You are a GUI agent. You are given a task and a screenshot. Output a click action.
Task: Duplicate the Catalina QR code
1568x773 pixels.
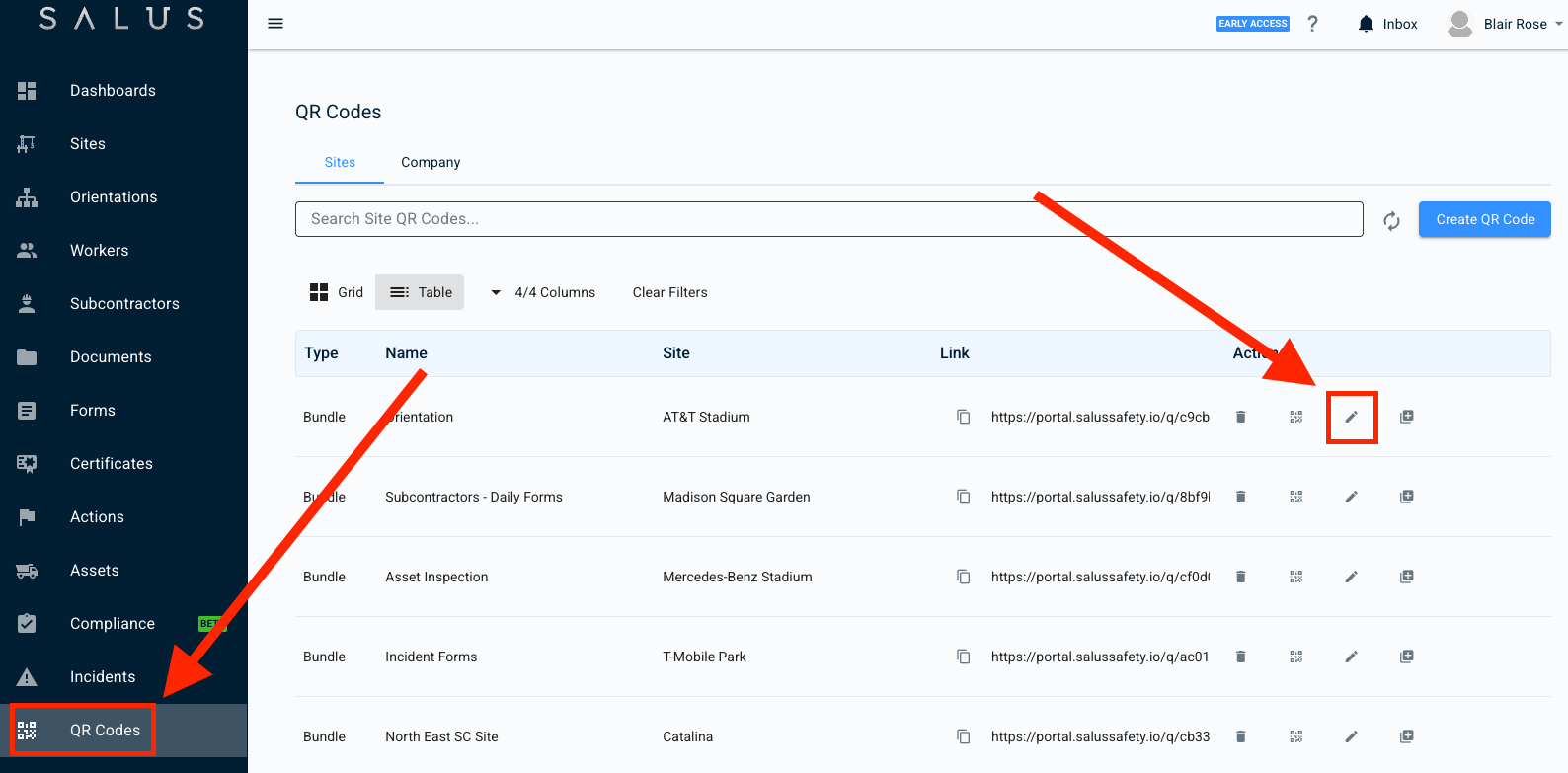(x=1407, y=736)
